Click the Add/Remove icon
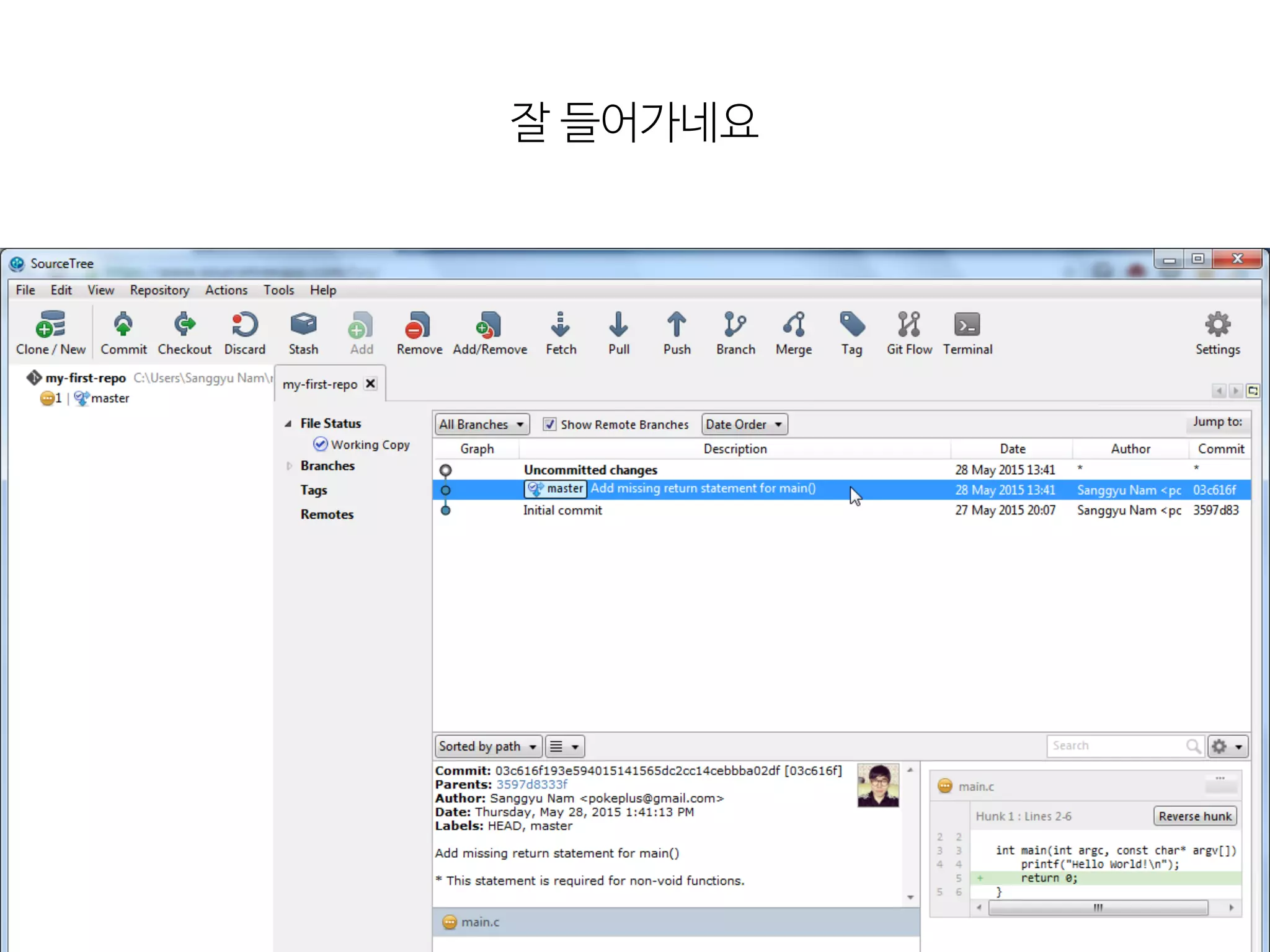The image size is (1270, 952). pos(490,333)
